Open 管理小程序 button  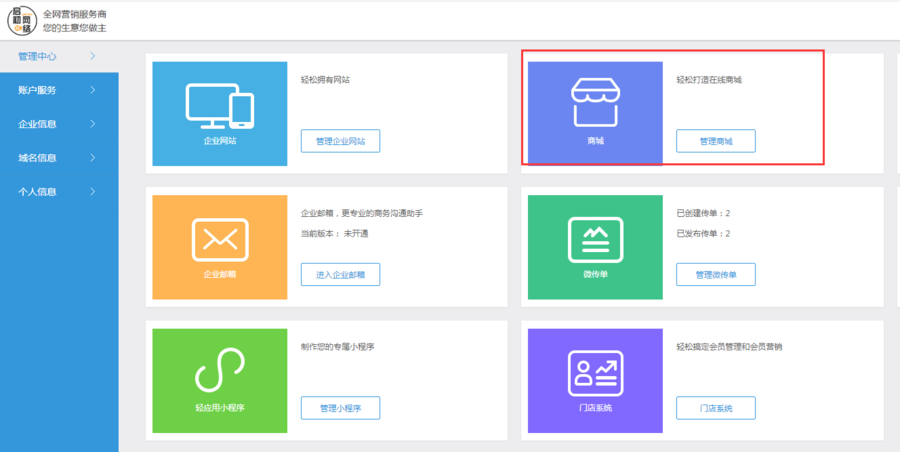tap(340, 408)
